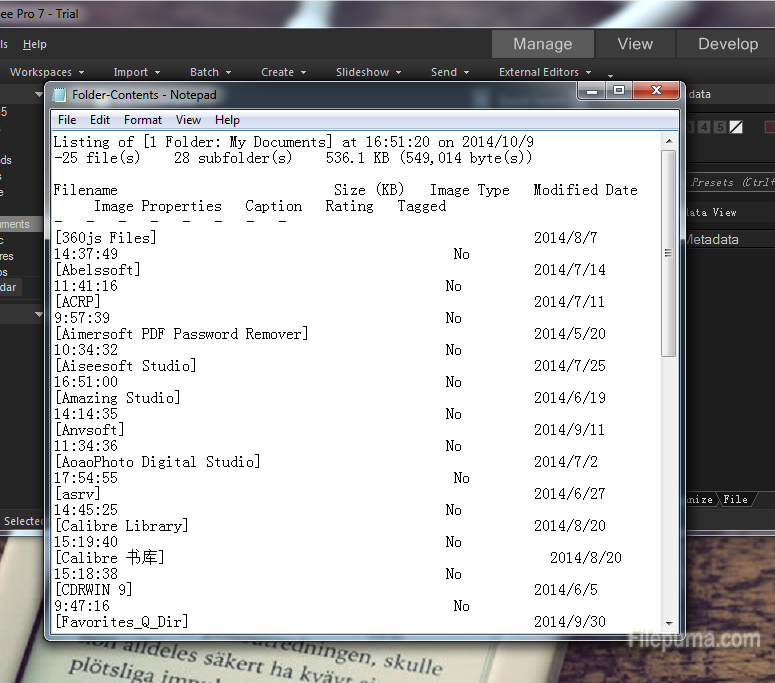775x683 pixels.
Task: Open Notepad's Format menu
Action: pos(143,120)
